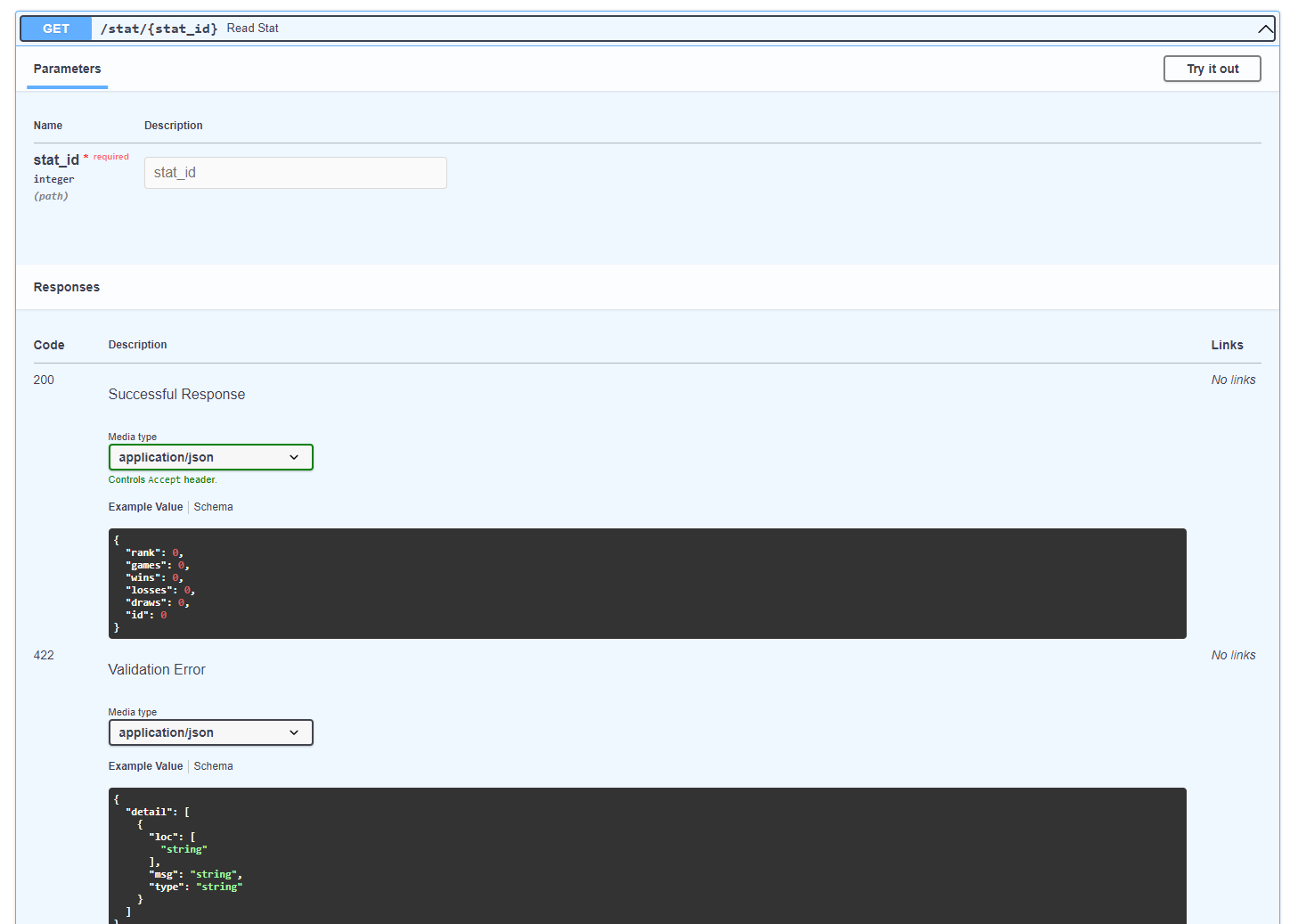The width and height of the screenshot is (1290, 924).
Task: Click the Responses section heading
Action: (x=67, y=287)
